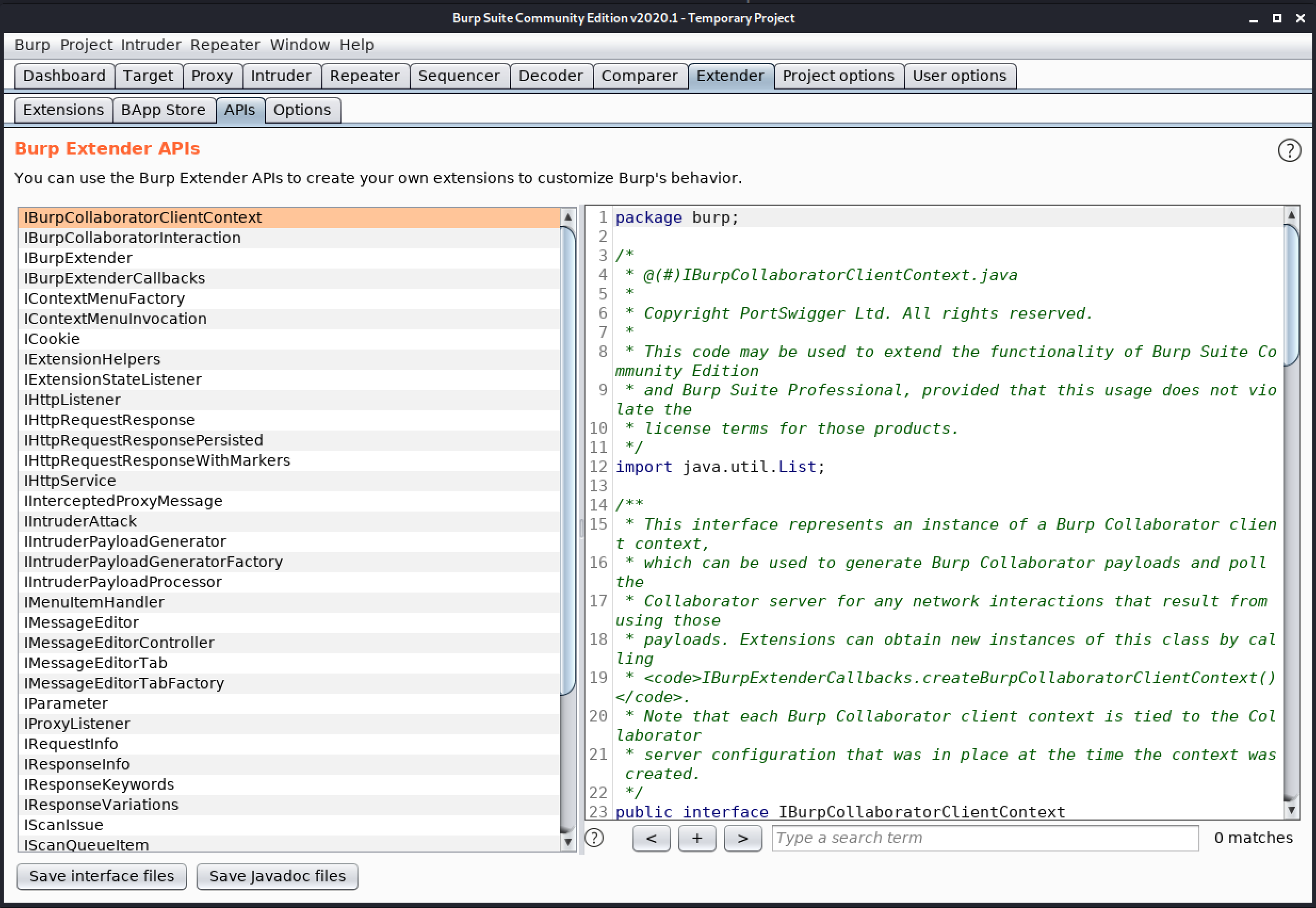Viewport: 1316px width, 908px height.
Task: Click the interface list vertical scrollbar thumb
Action: tap(567, 461)
